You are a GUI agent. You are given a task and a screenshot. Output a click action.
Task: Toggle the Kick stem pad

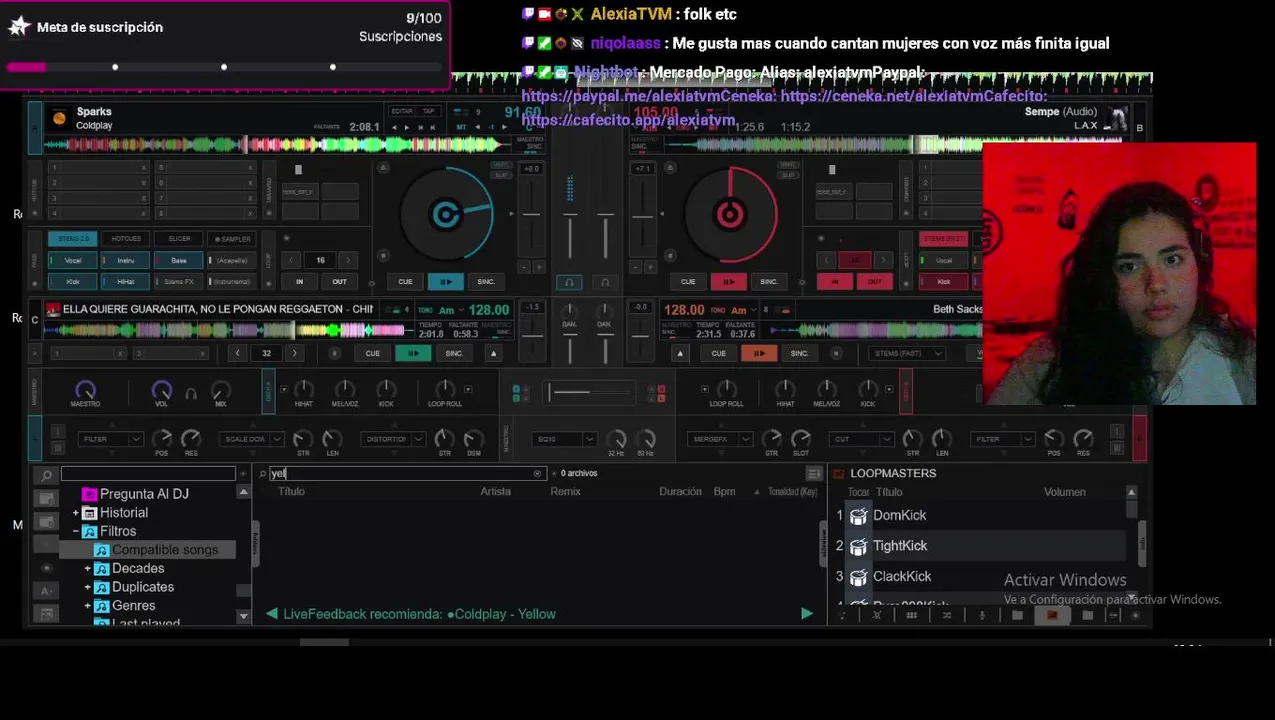coord(73,282)
